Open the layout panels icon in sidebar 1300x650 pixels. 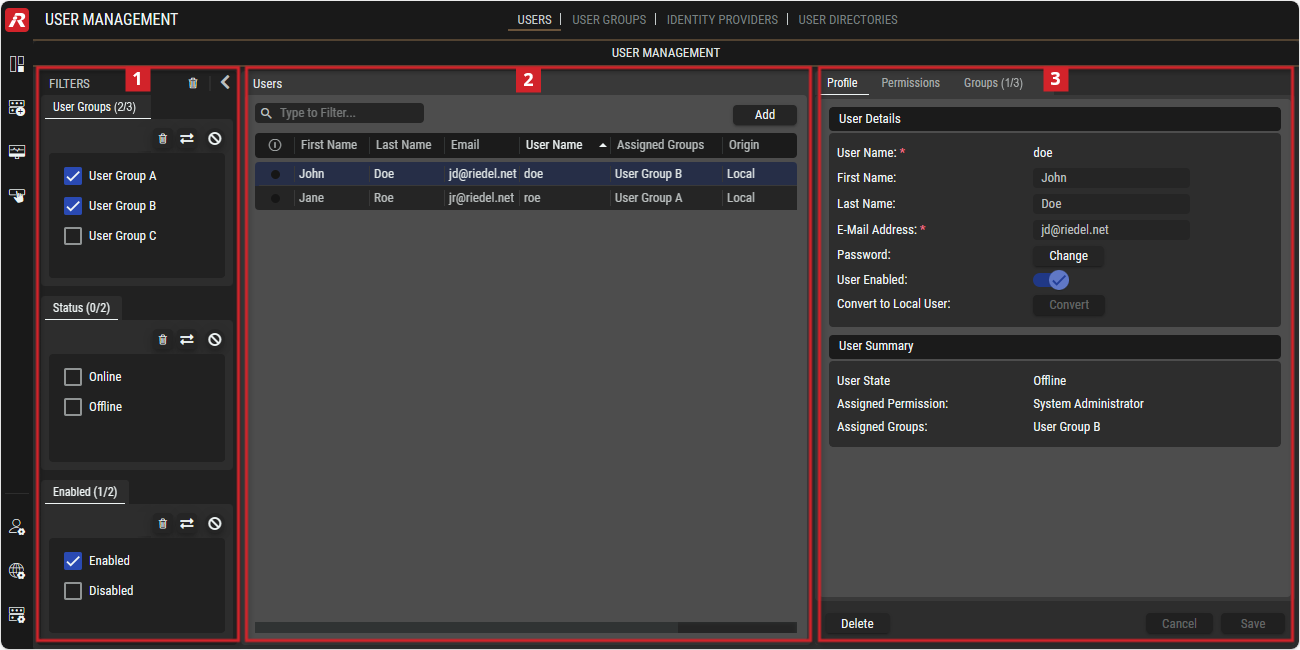17,64
